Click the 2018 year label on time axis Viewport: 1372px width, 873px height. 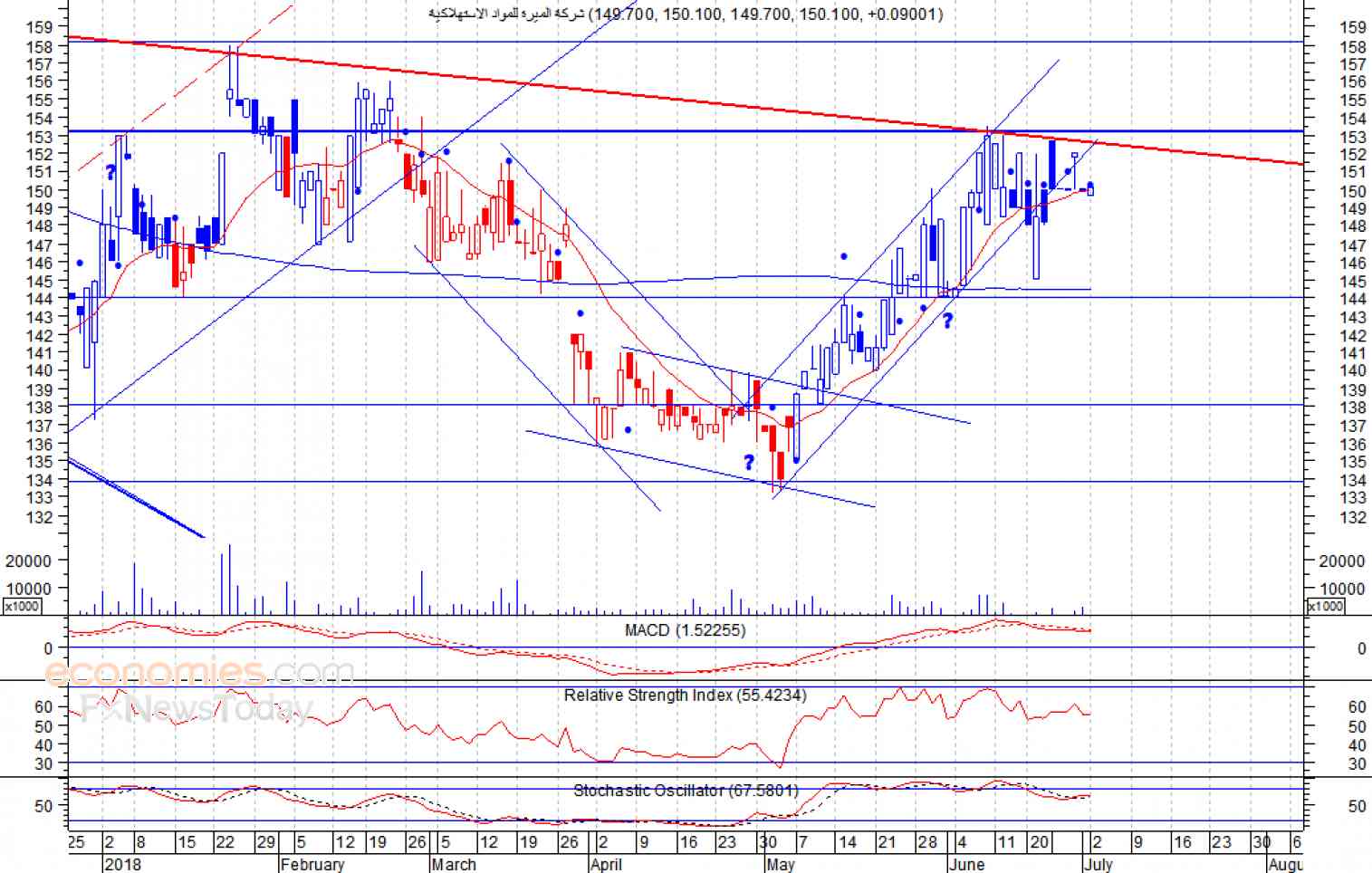click(x=122, y=864)
